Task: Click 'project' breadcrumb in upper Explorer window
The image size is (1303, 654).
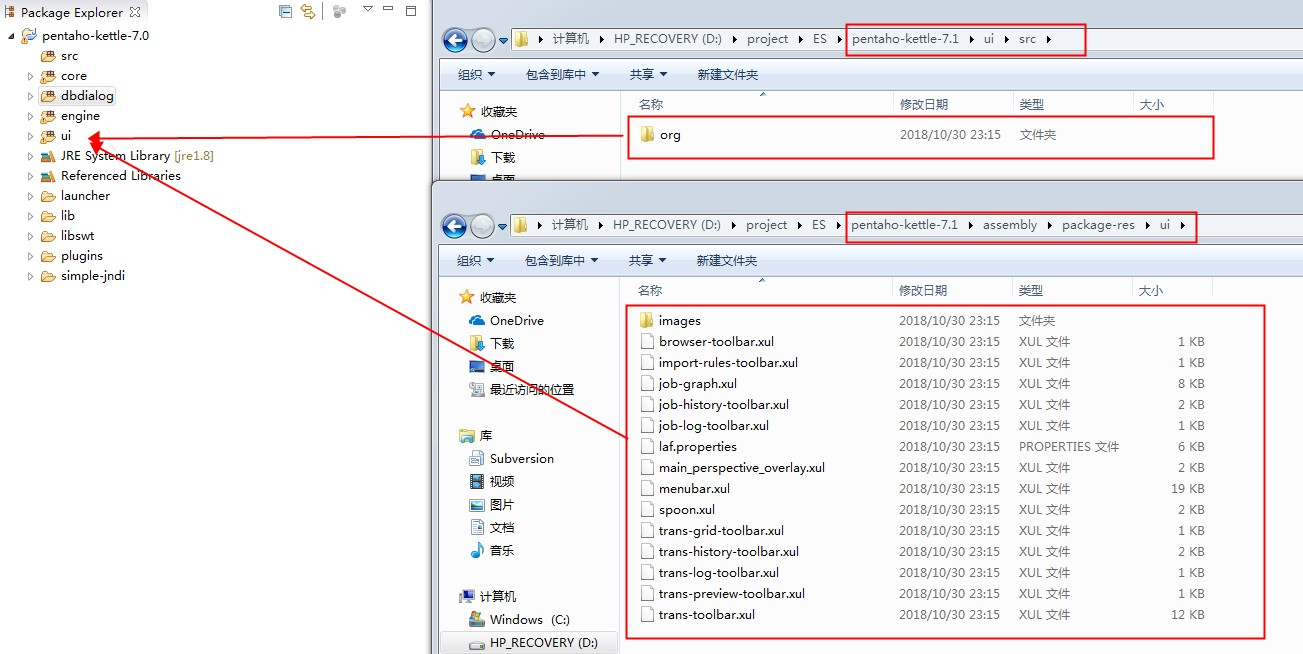Action: click(767, 39)
